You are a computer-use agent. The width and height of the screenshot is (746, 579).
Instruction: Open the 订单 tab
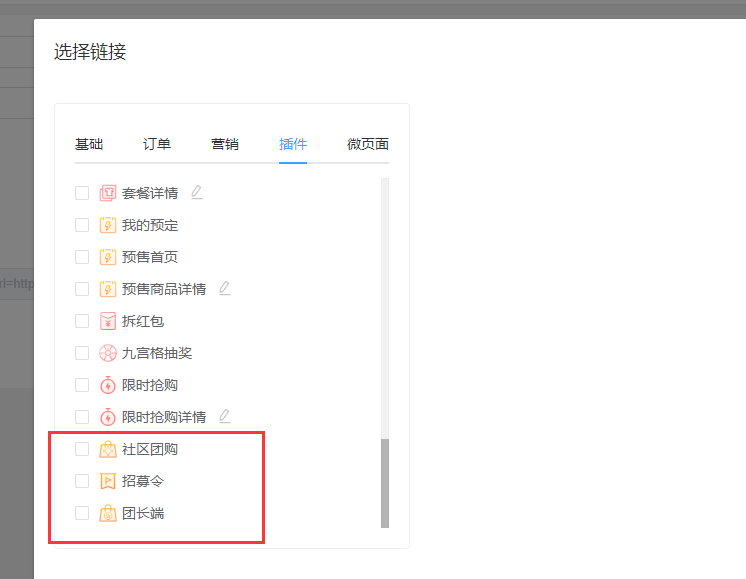157,144
